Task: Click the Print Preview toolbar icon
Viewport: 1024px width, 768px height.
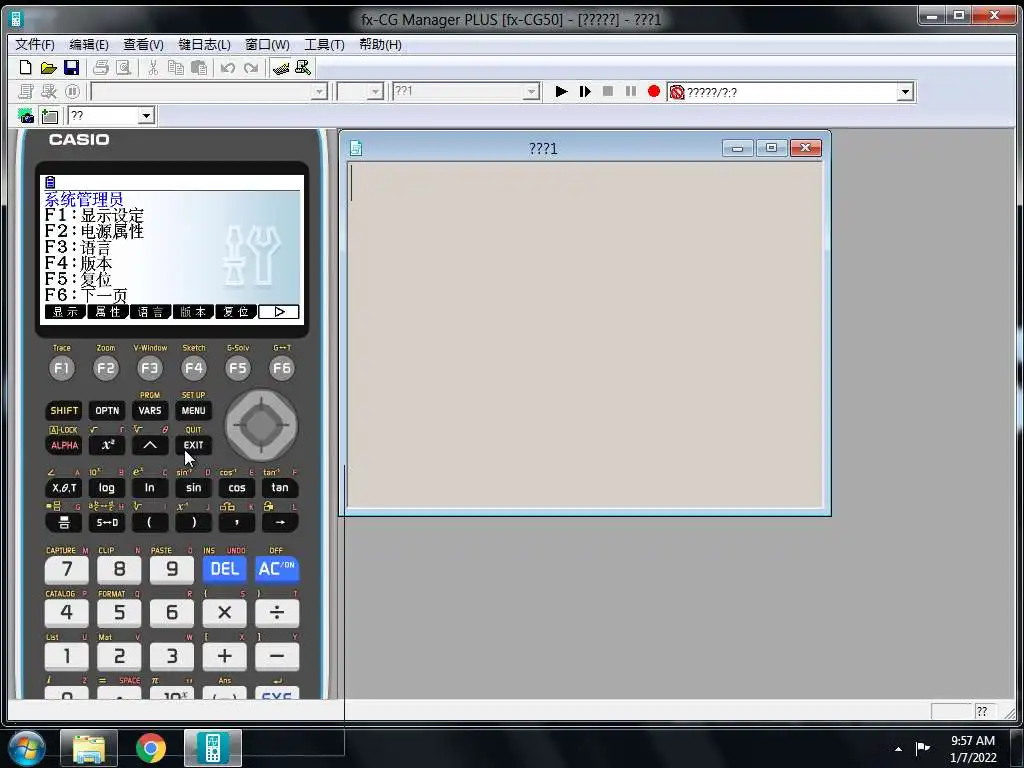Action: click(x=123, y=68)
